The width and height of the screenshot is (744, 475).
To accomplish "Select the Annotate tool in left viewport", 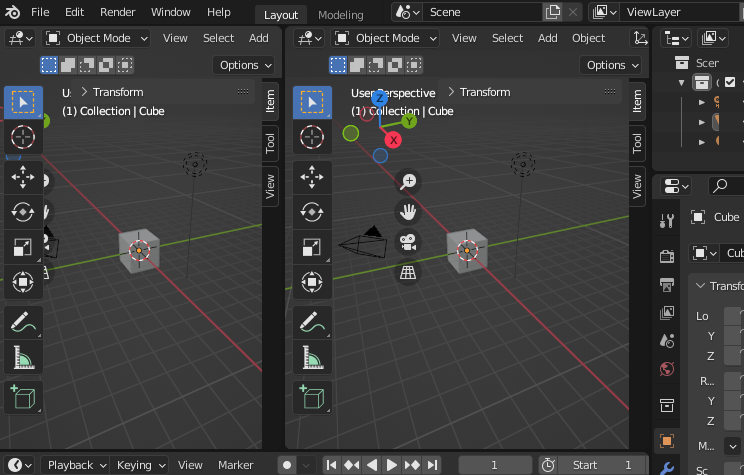I will 23,322.
